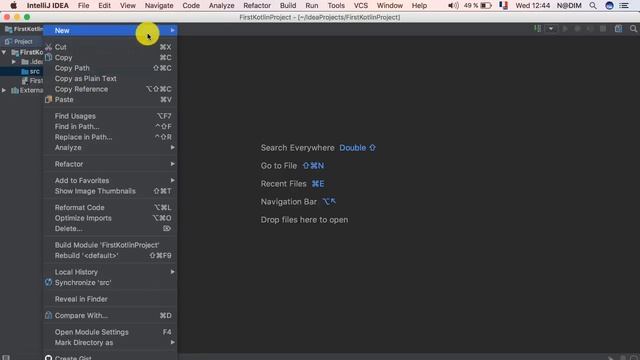The image size is (640, 360).
Task: Click 'Search Everywhere' hint text
Action: click(x=298, y=148)
